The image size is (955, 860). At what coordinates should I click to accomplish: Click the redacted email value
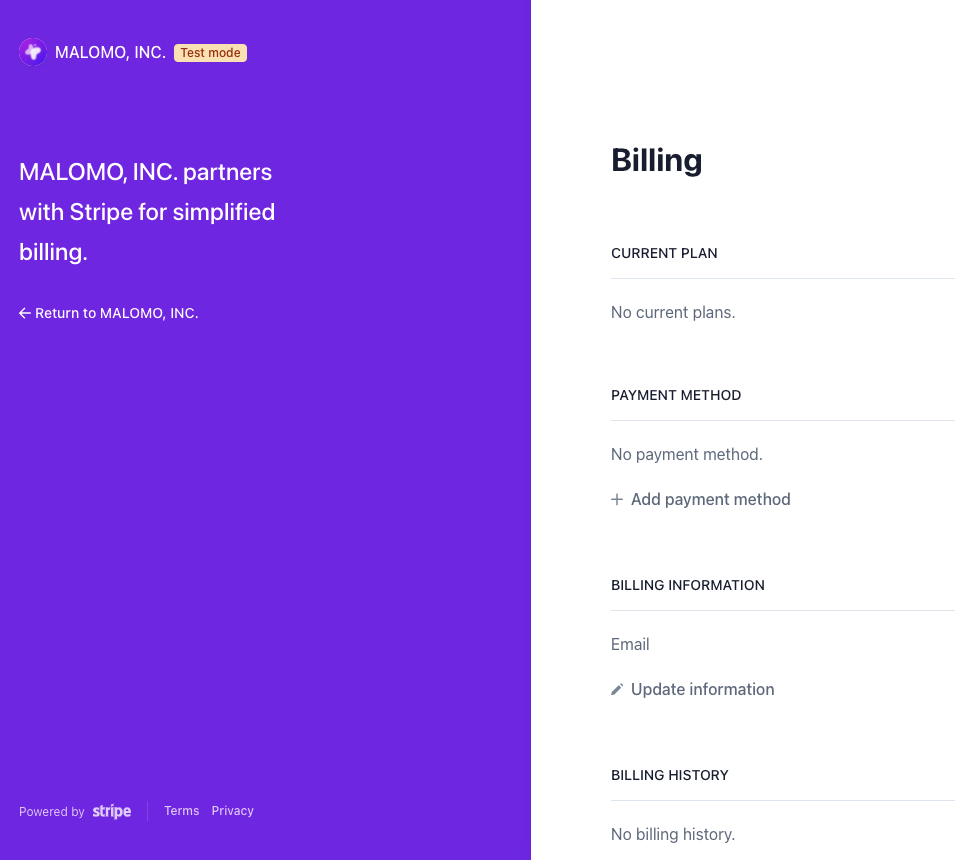[x=852, y=640]
